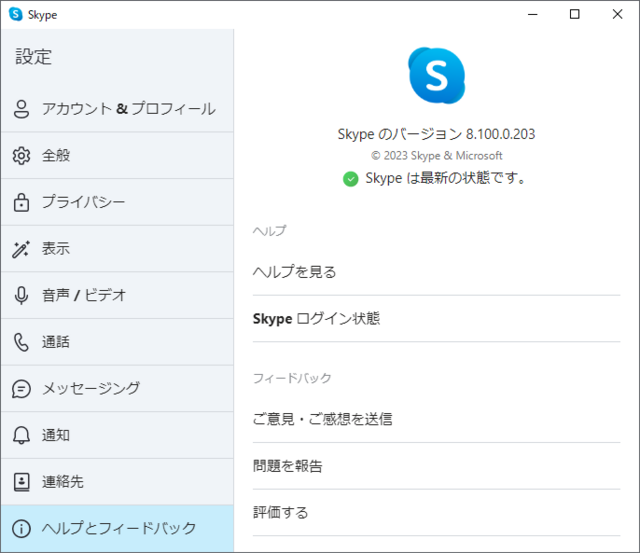Go to the 音声 / ビデオ settings tab
The height and width of the screenshot is (553, 640).
117,295
